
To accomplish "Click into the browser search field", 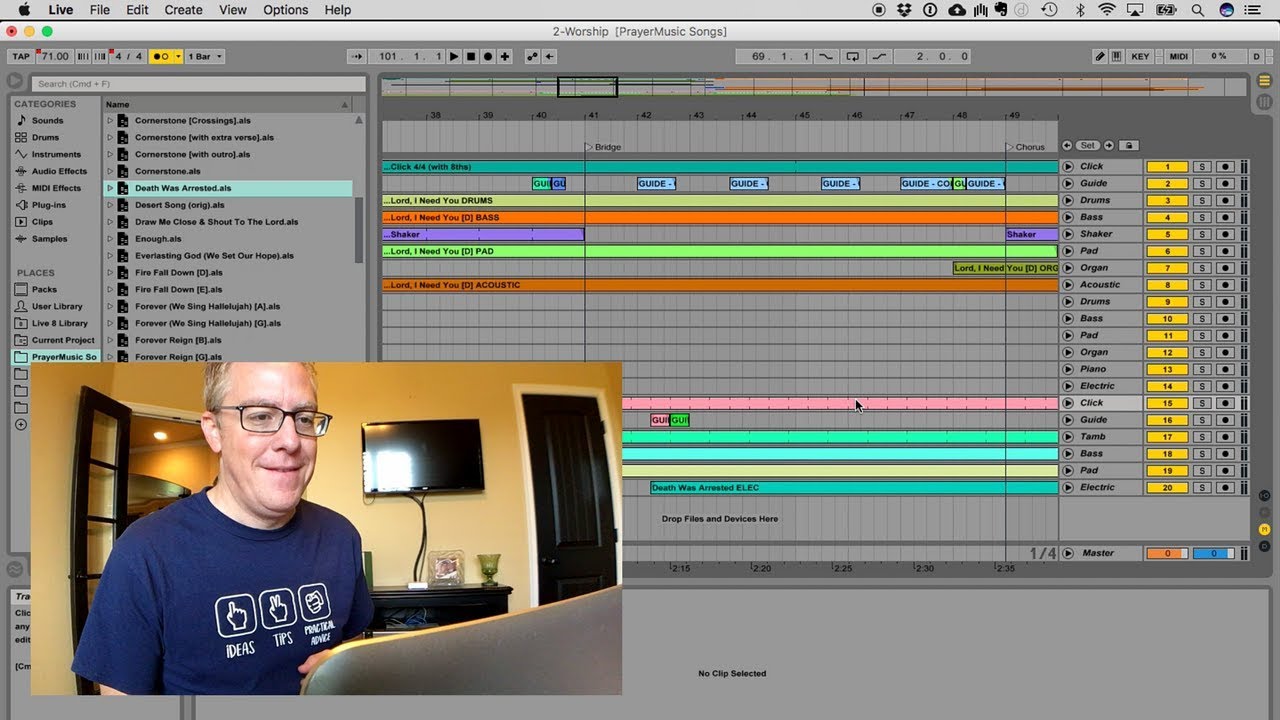I will [198, 84].
